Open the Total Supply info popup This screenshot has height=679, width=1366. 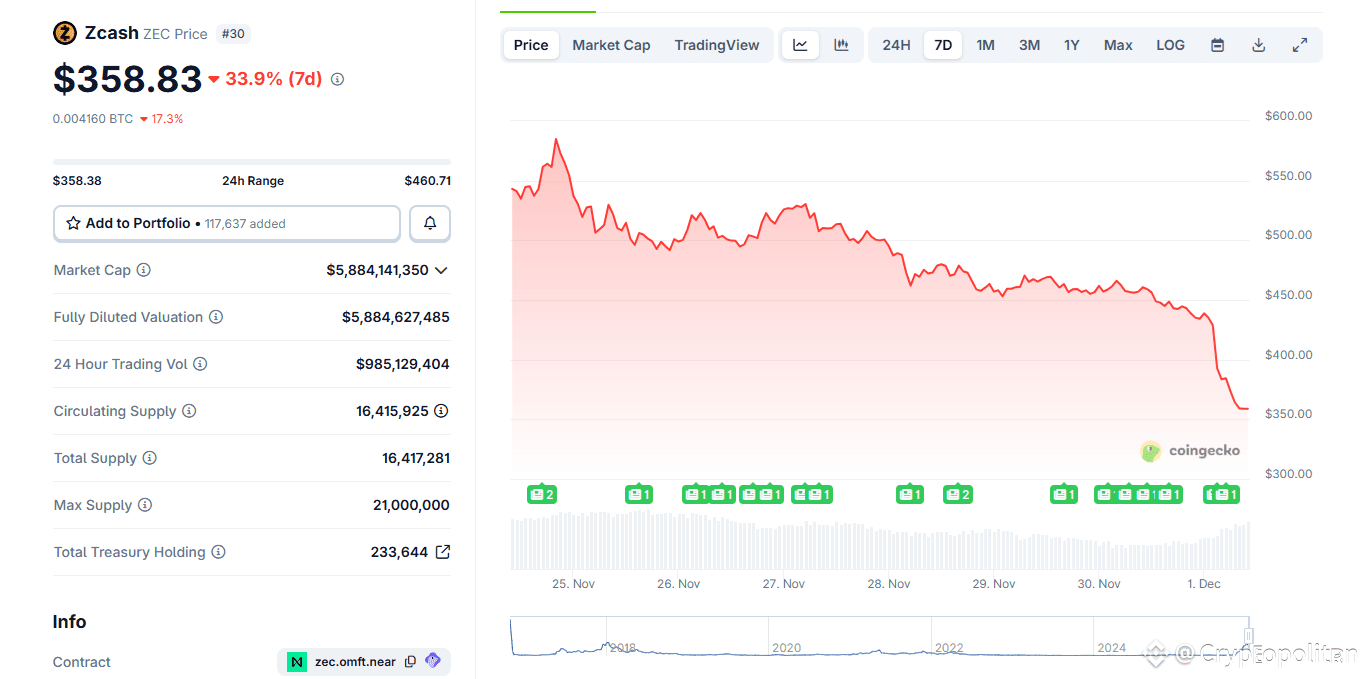(x=150, y=458)
